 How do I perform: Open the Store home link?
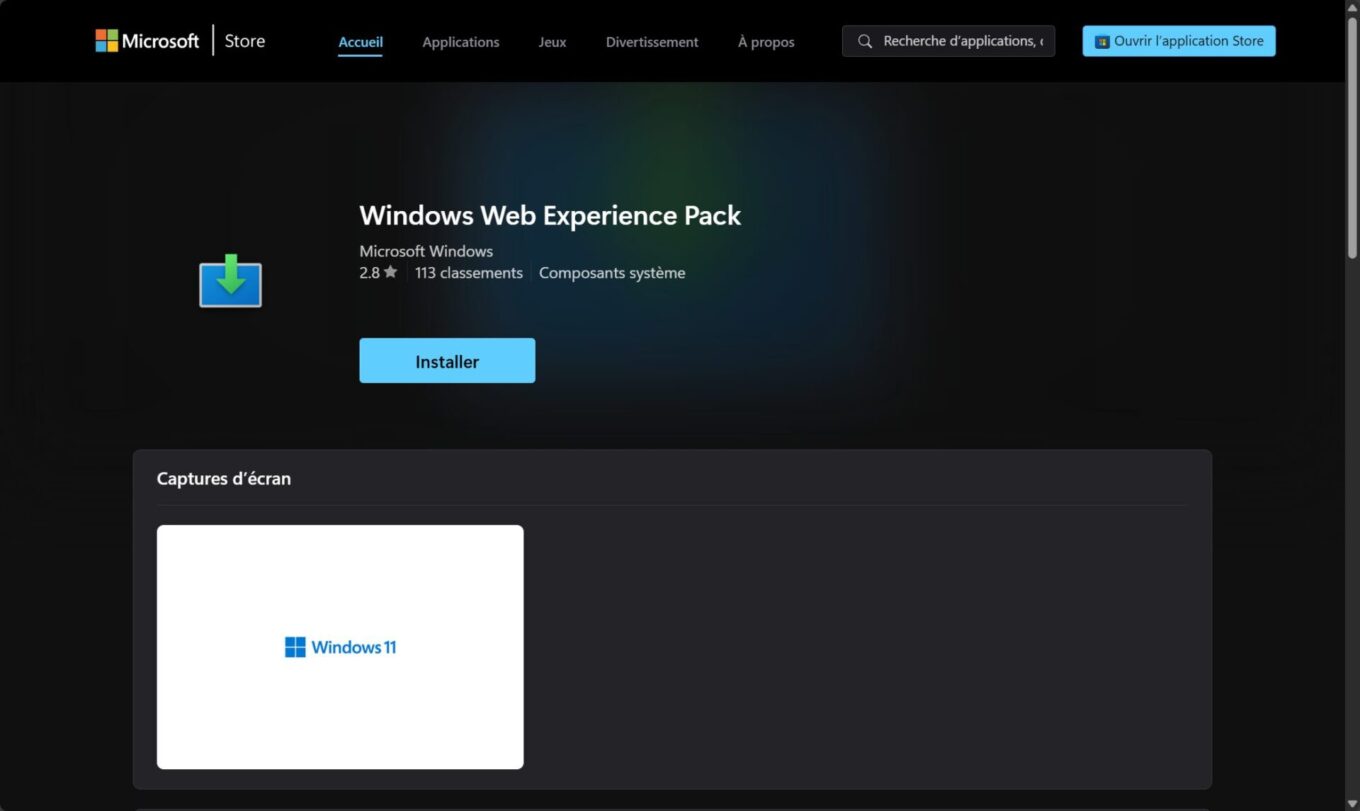coord(245,41)
